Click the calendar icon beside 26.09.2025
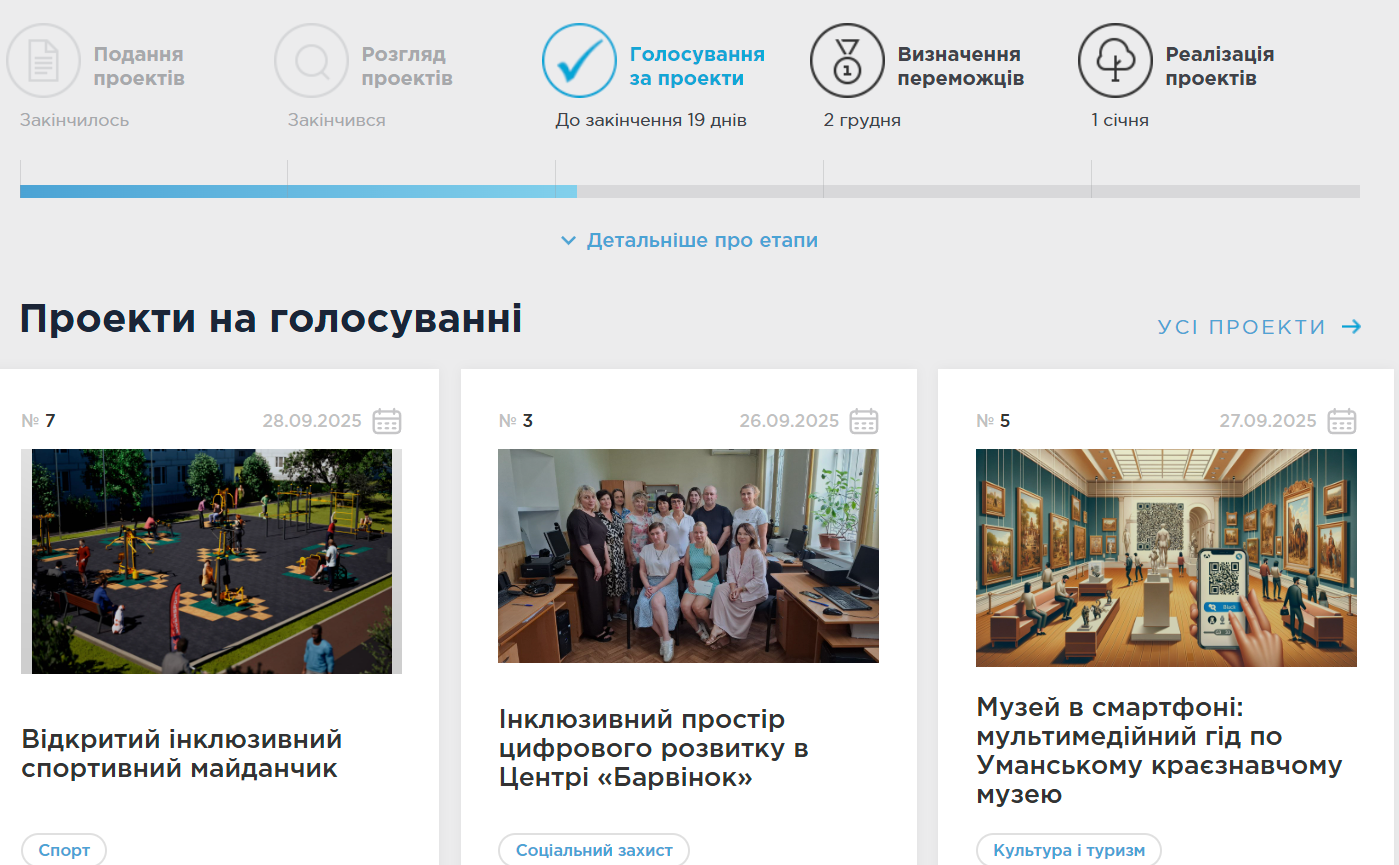 pos(866,421)
